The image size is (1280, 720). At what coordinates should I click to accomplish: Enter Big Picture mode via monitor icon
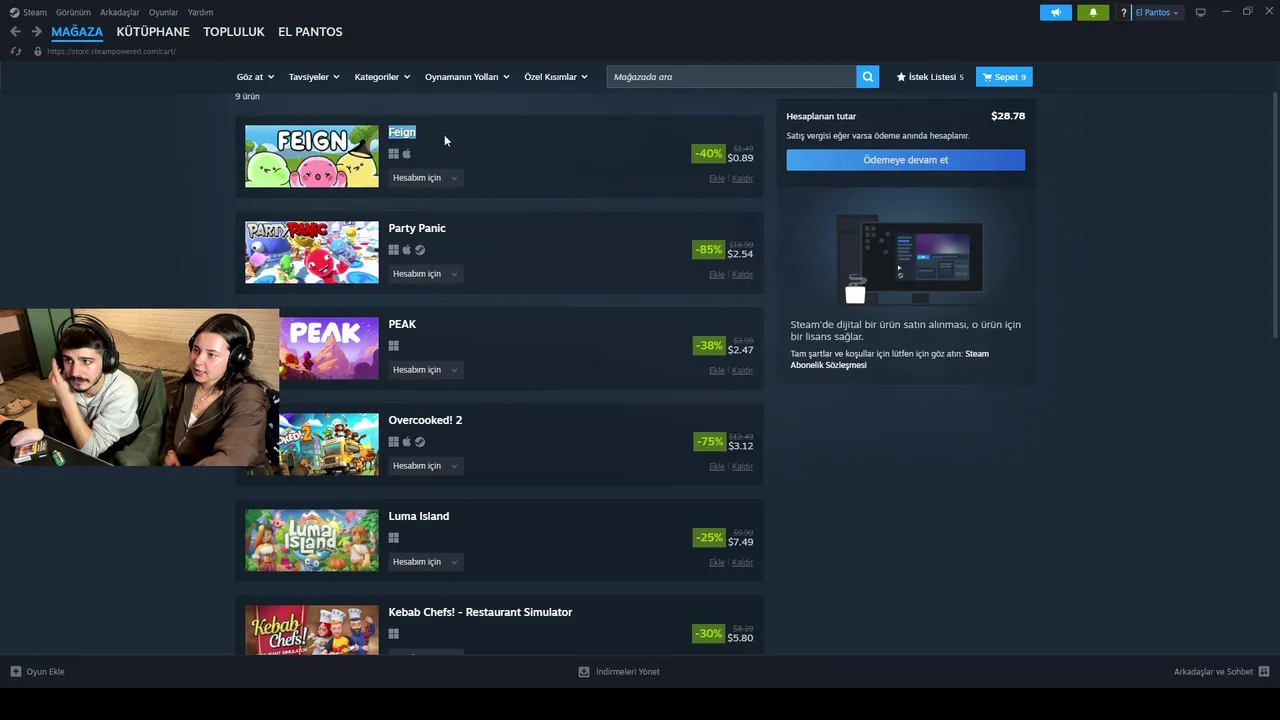point(1201,12)
